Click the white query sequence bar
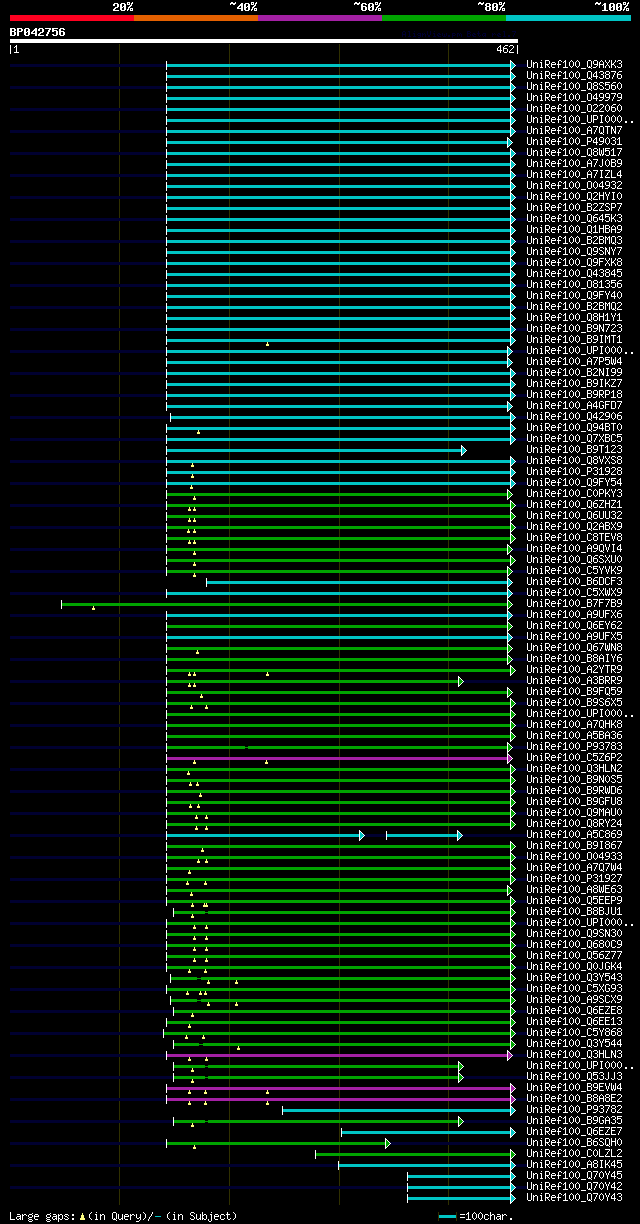The height and width of the screenshot is (1224, 640). [x=264, y=41]
